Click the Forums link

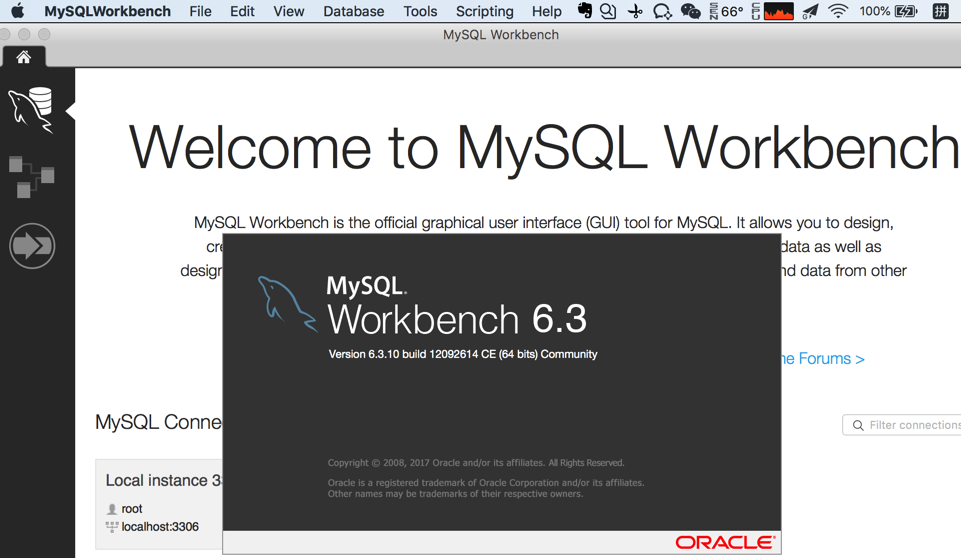[x=822, y=359]
